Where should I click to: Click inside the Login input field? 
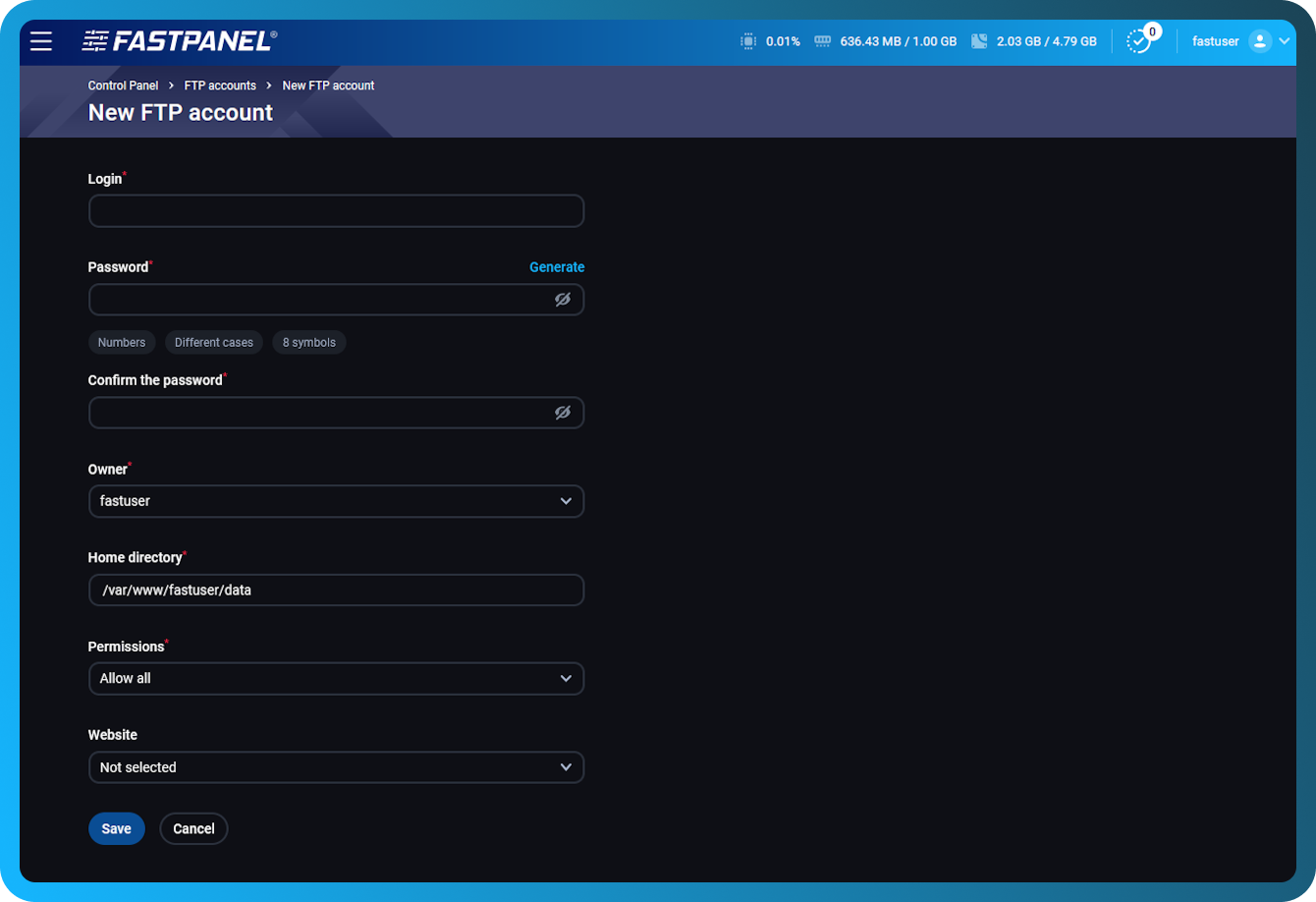(336, 210)
